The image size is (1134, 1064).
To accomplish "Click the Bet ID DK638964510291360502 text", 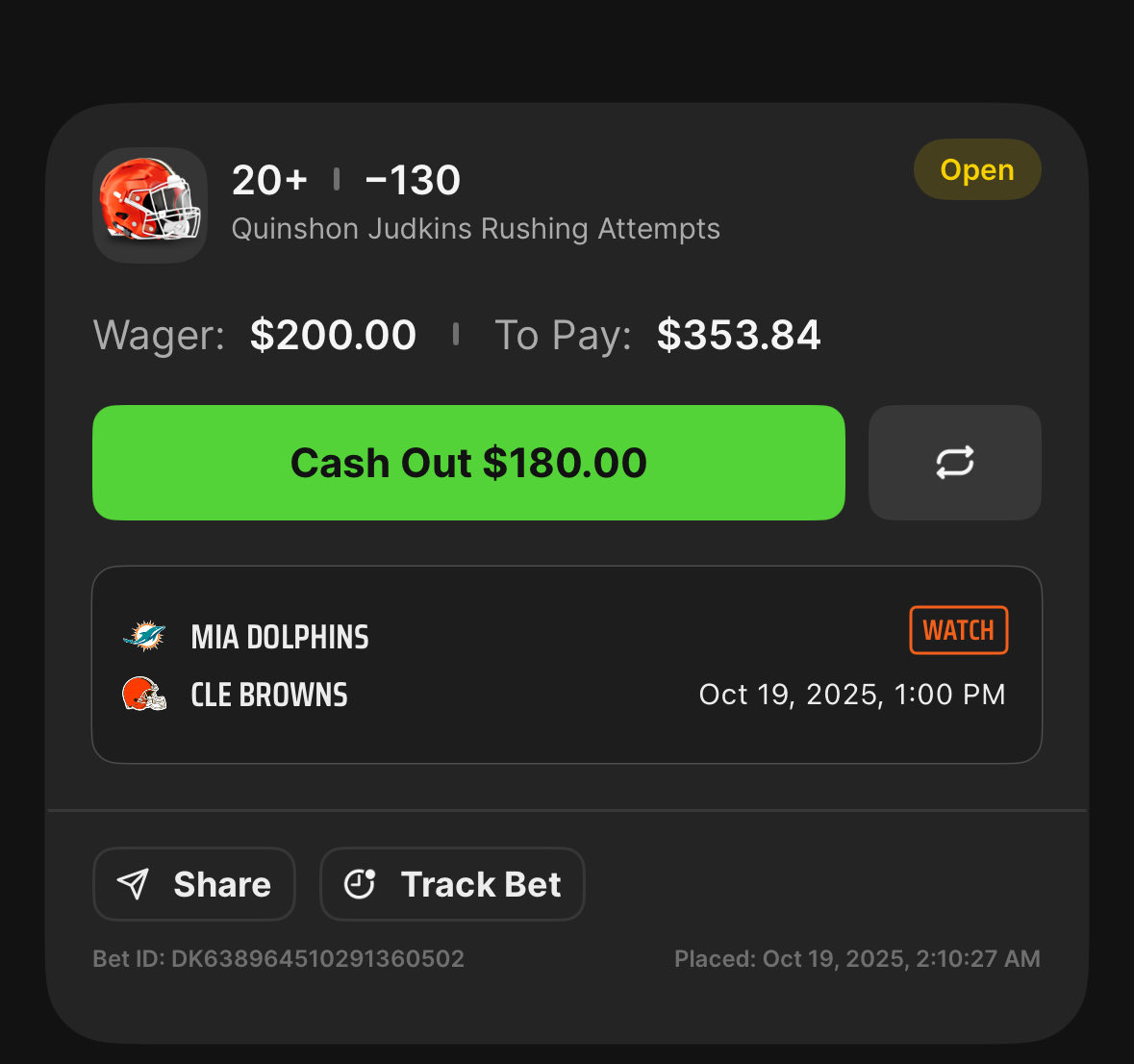I will [x=278, y=958].
